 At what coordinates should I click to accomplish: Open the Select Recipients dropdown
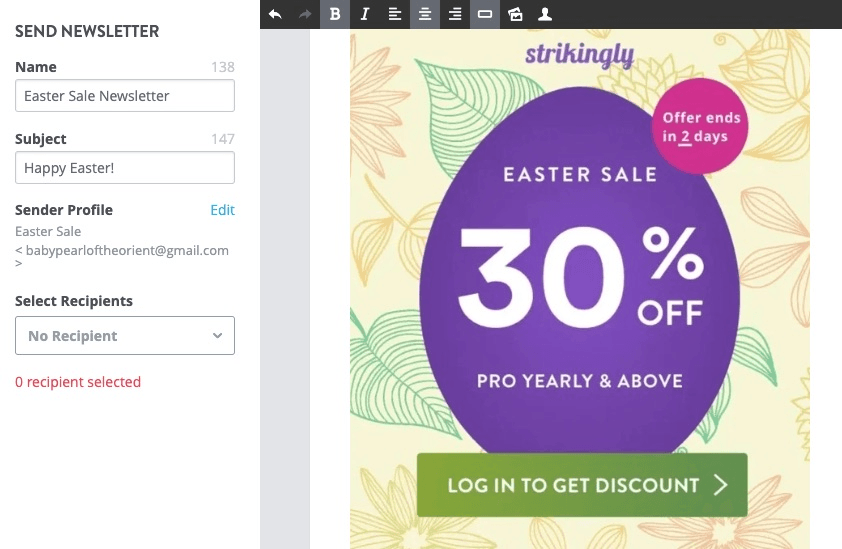[125, 336]
